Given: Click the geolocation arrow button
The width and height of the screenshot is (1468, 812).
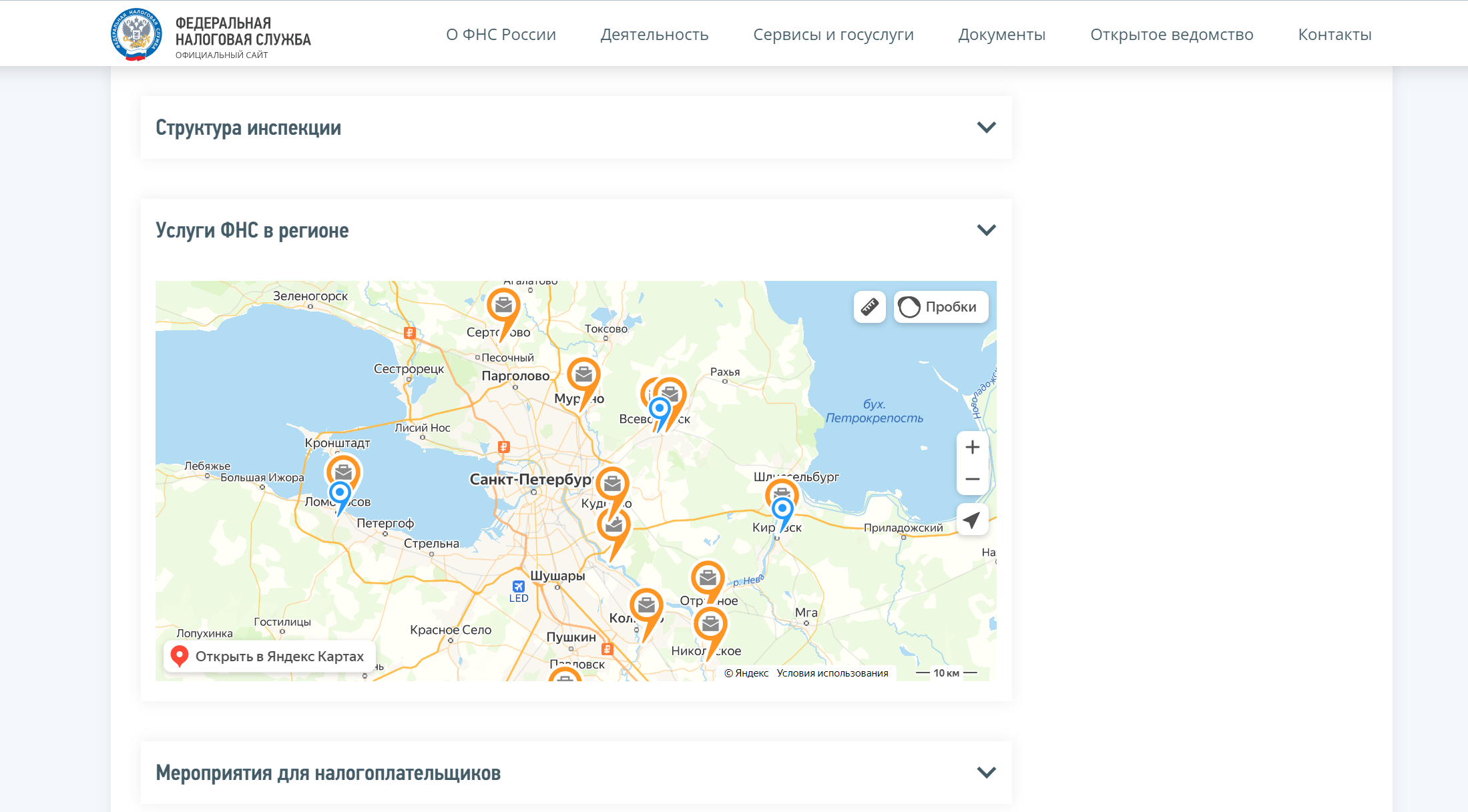Looking at the screenshot, I should click(x=973, y=520).
